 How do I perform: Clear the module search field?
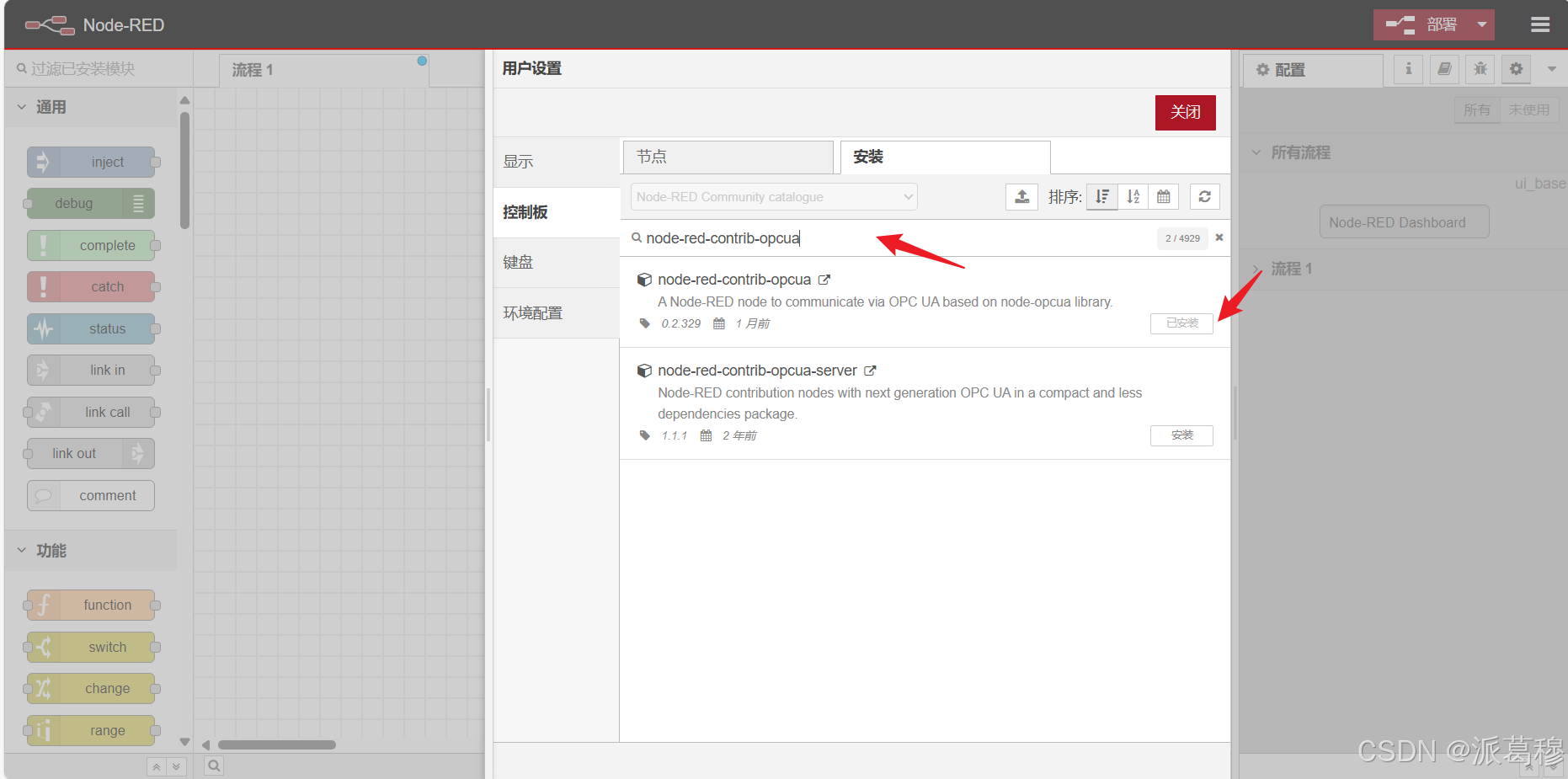(1219, 237)
